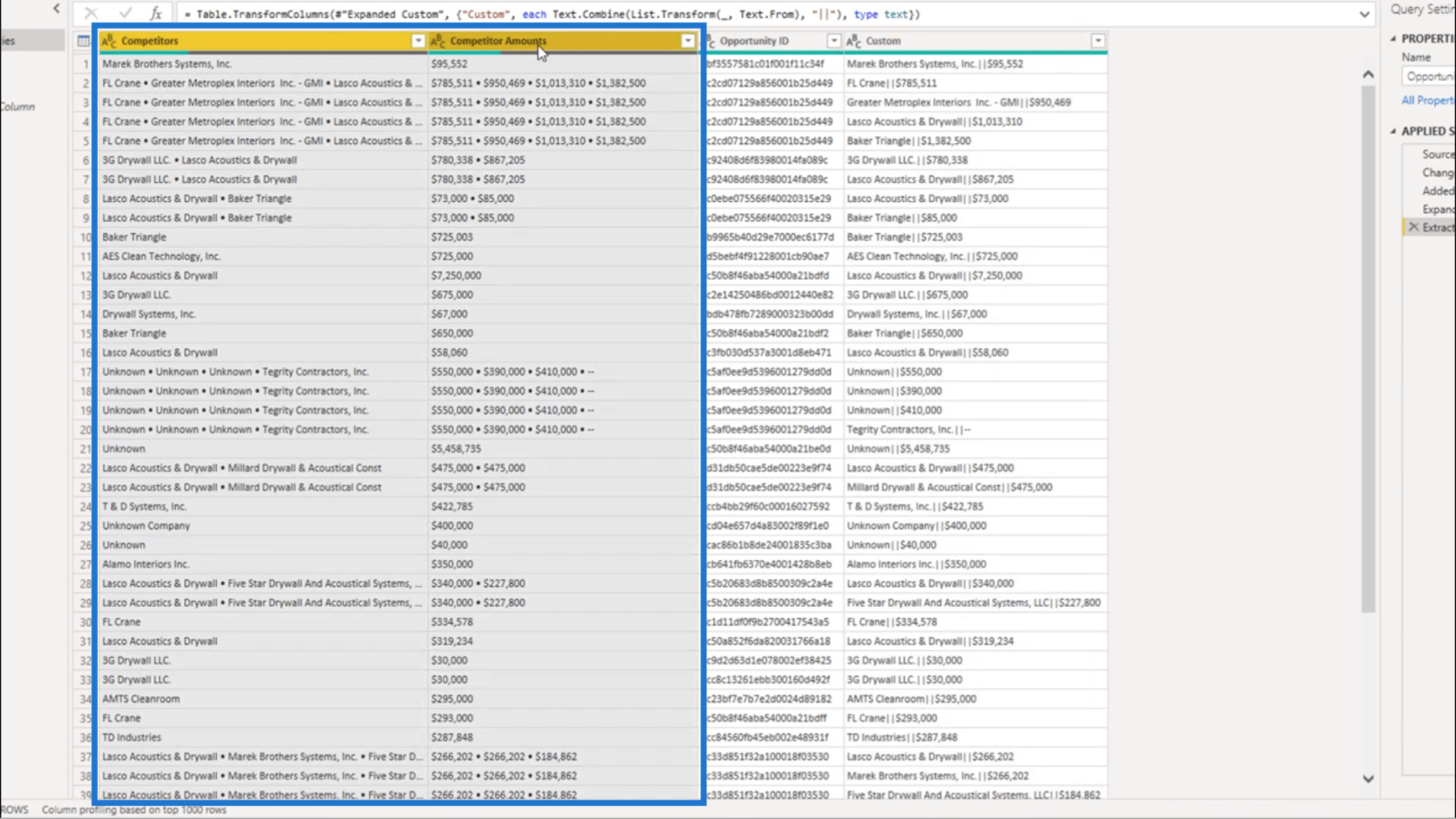This screenshot has height=819, width=1456.
Task: Open the All Properties link
Action: (1427, 101)
